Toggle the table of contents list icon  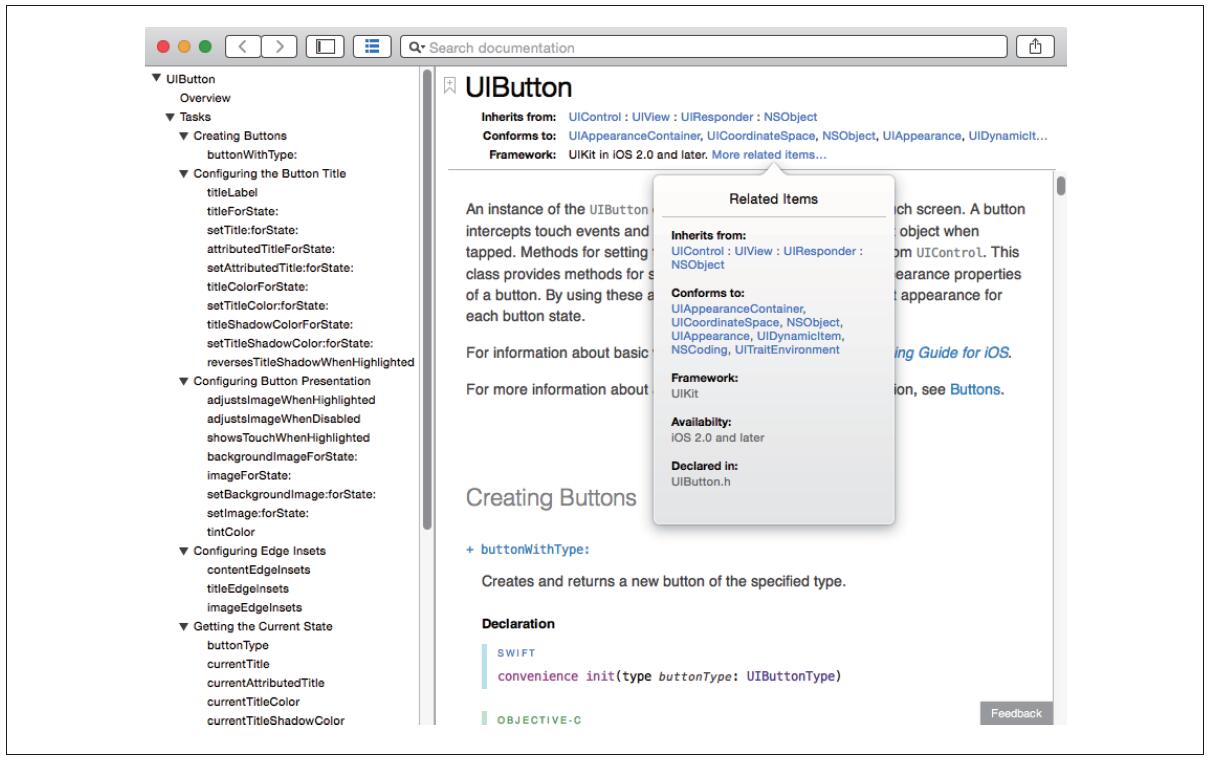pos(372,47)
